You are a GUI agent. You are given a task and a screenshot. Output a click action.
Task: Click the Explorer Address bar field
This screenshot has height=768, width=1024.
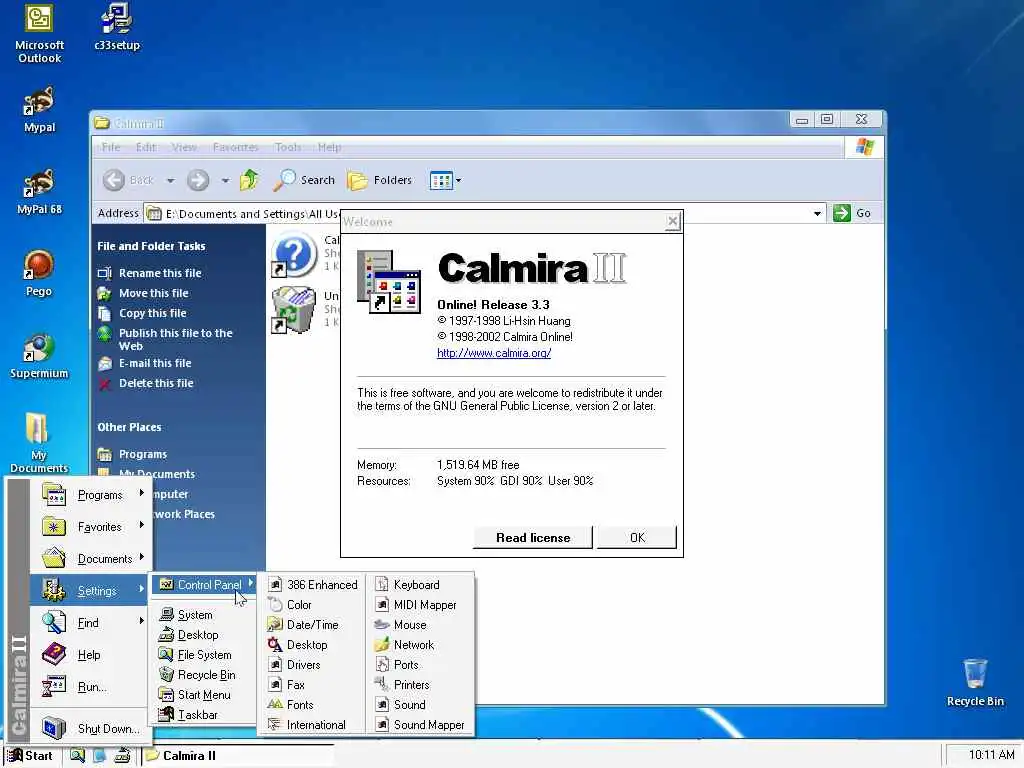click(x=483, y=214)
